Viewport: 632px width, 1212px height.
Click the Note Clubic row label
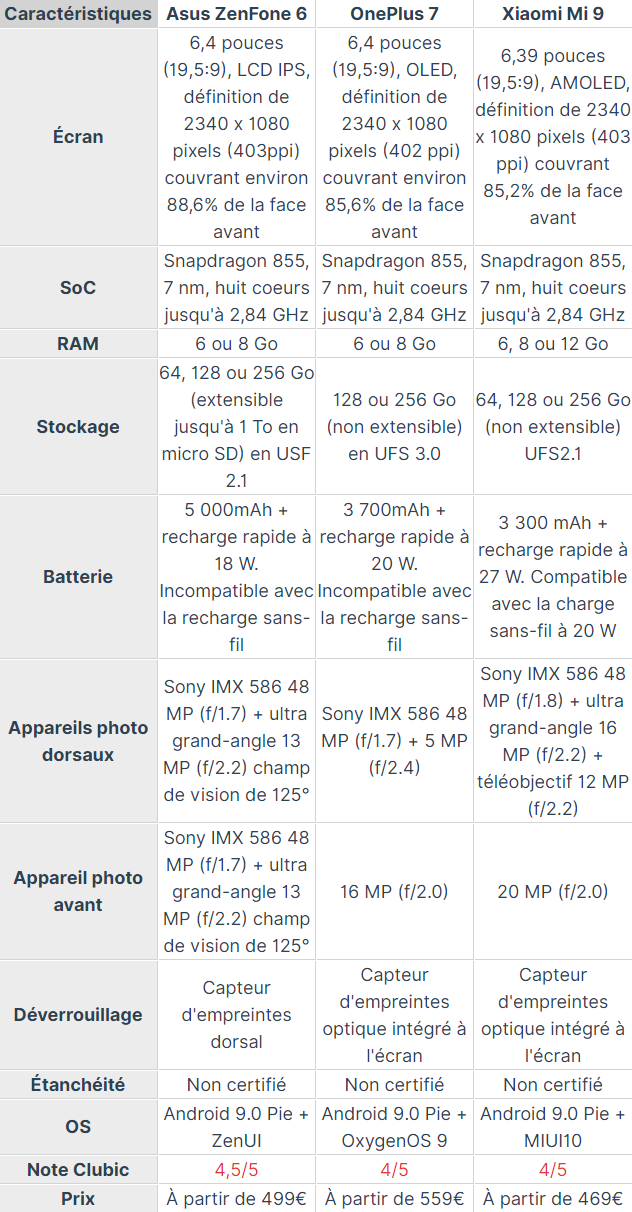click(78, 1169)
